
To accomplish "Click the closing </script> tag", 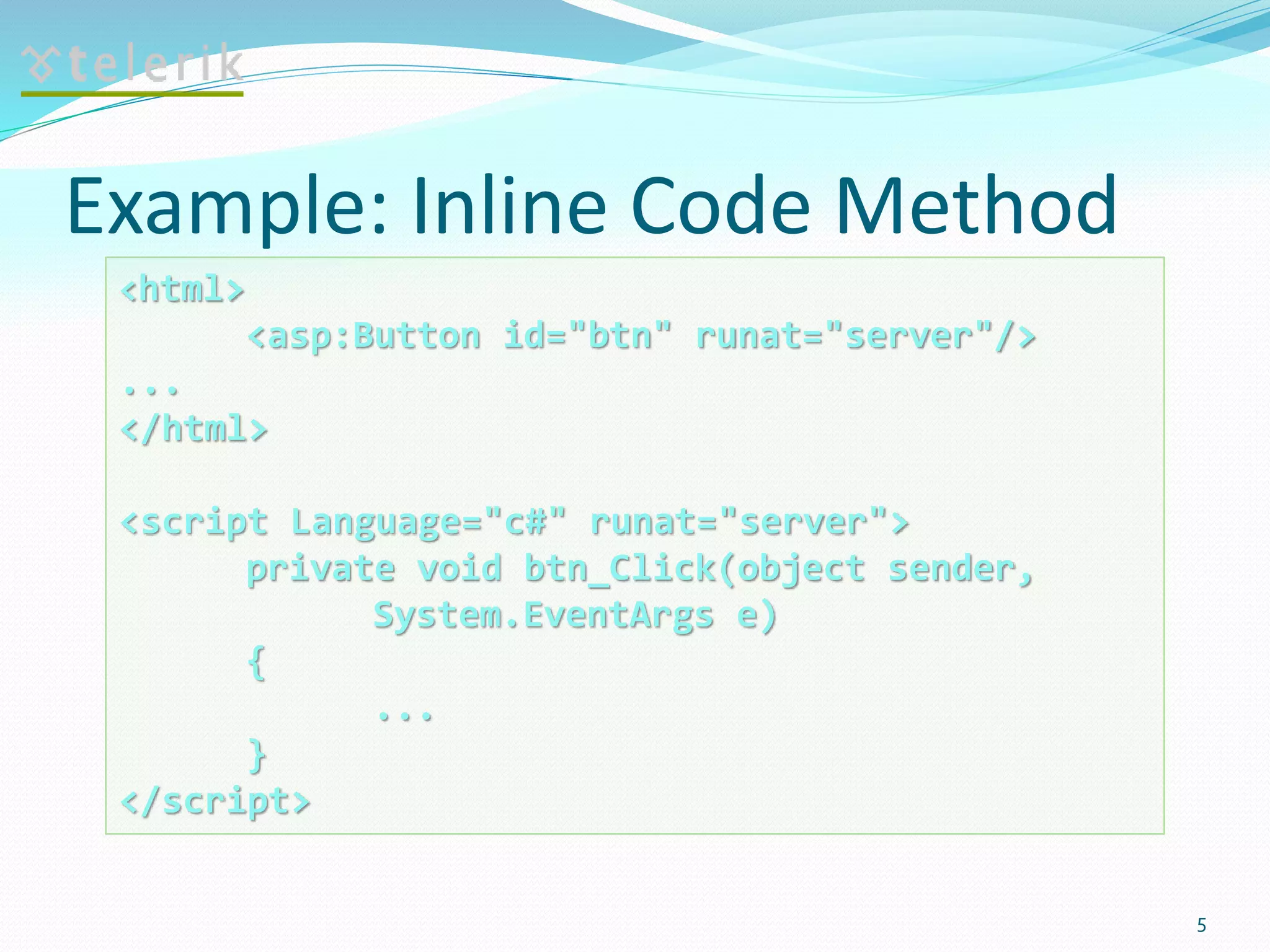I will 215,801.
